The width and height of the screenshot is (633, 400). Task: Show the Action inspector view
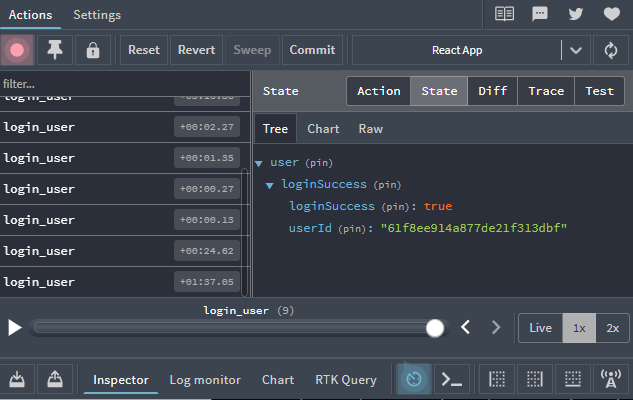(378, 91)
